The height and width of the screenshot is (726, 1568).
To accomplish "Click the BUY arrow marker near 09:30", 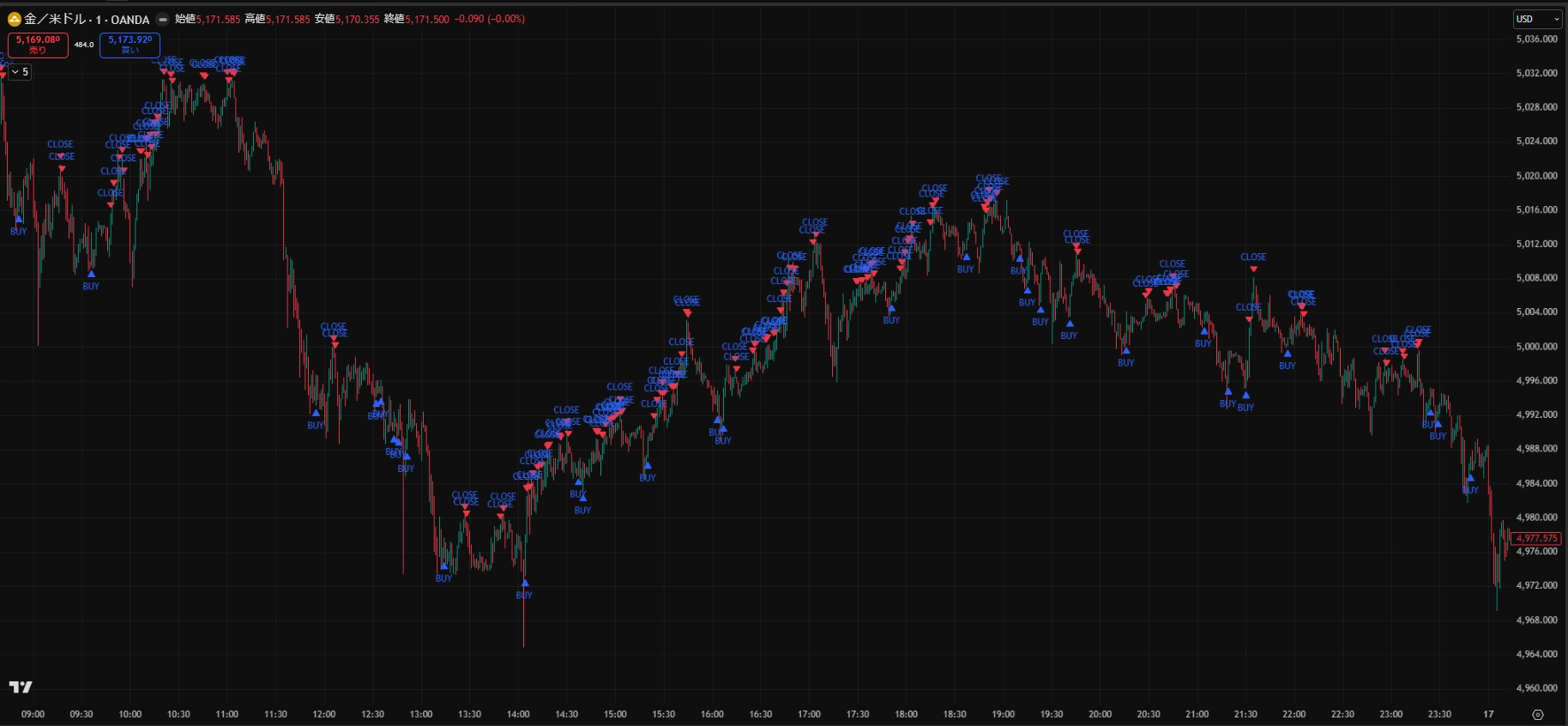I will (92, 275).
